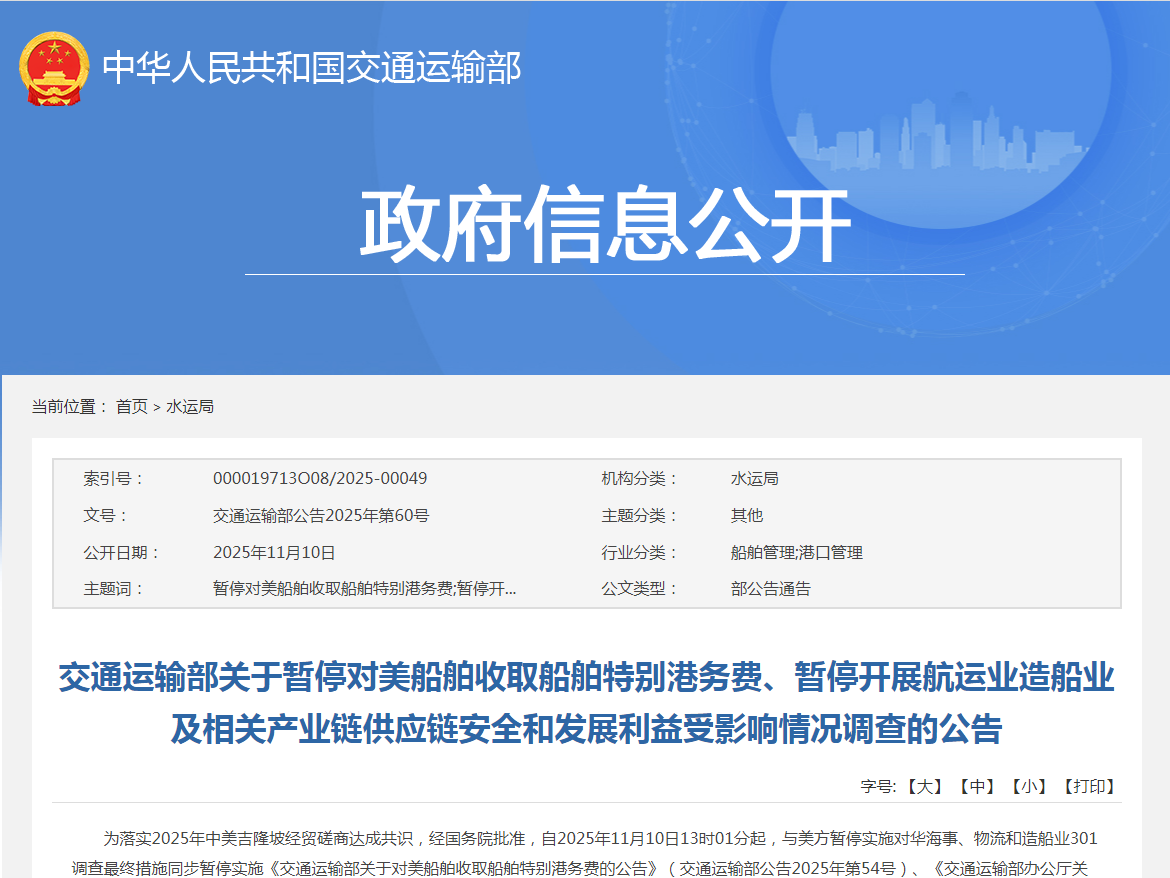
Task: Click the 政府信息公开 banner heading
Action: 604,226
